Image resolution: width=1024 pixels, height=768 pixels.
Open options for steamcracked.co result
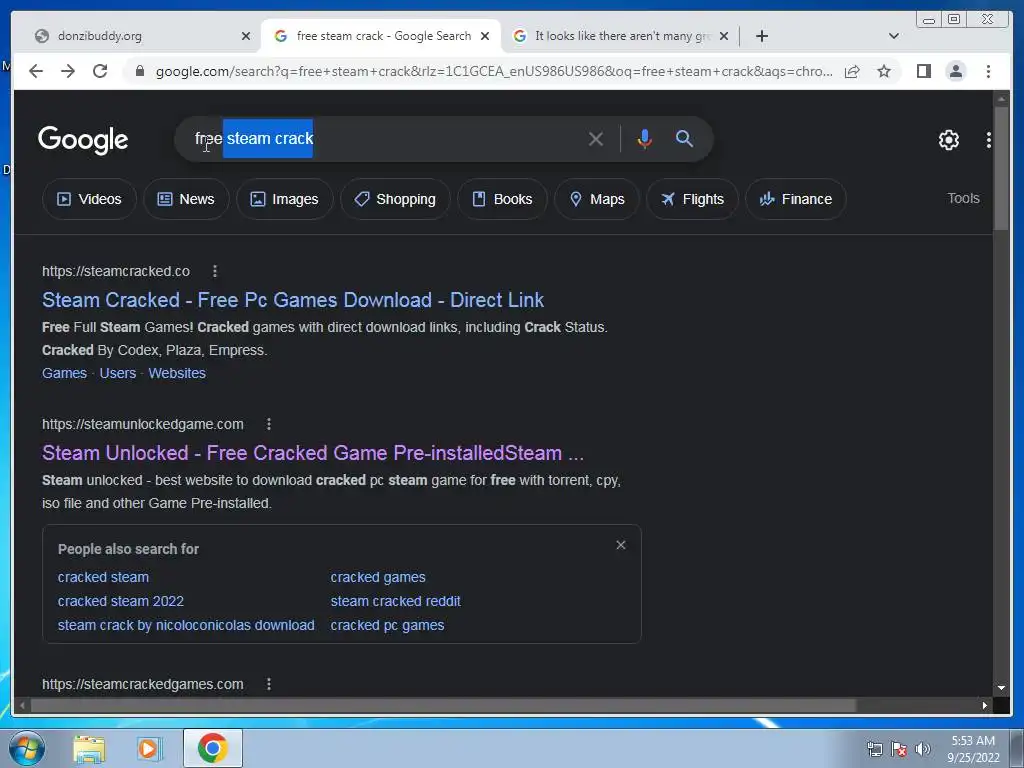[215, 271]
